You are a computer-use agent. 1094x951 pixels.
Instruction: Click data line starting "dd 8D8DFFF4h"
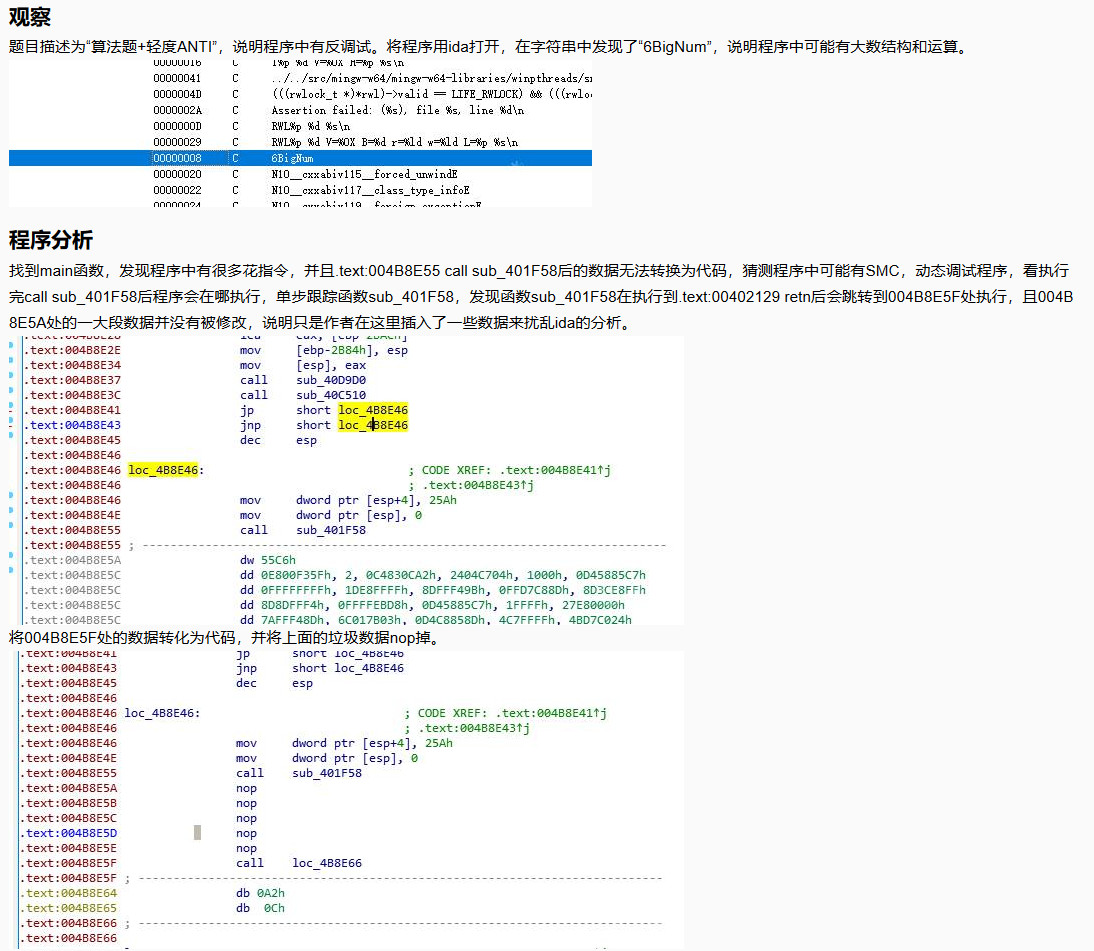pyautogui.click(x=432, y=605)
